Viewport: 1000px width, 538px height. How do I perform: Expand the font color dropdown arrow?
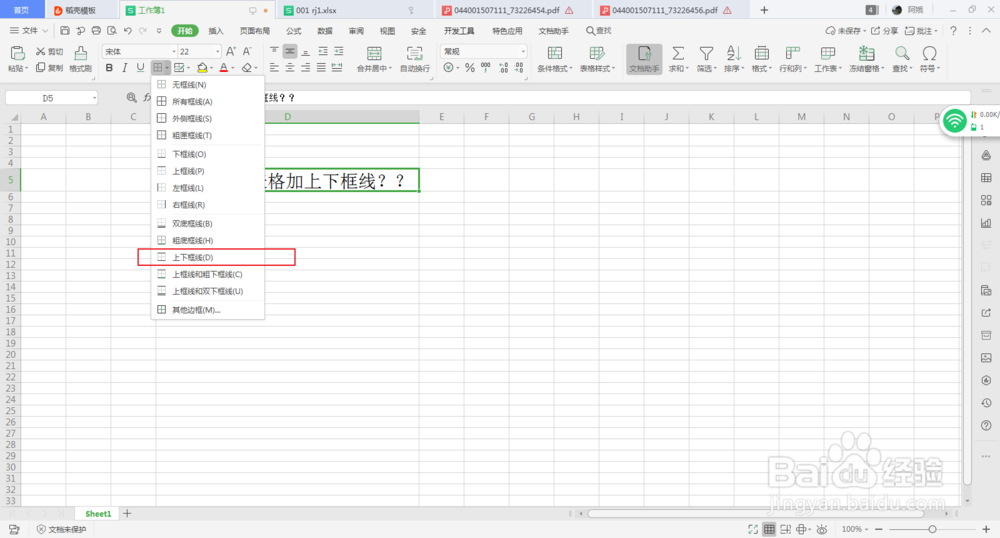coord(233,68)
